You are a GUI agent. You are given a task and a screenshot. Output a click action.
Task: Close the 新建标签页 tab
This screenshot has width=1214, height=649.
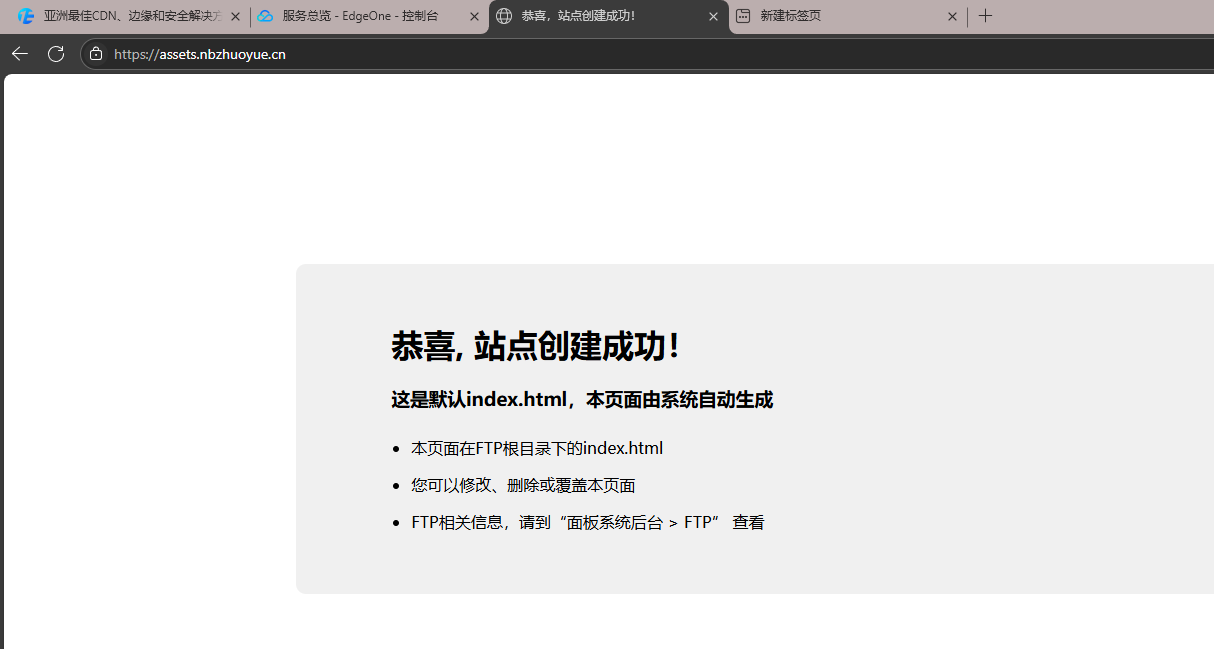click(952, 16)
